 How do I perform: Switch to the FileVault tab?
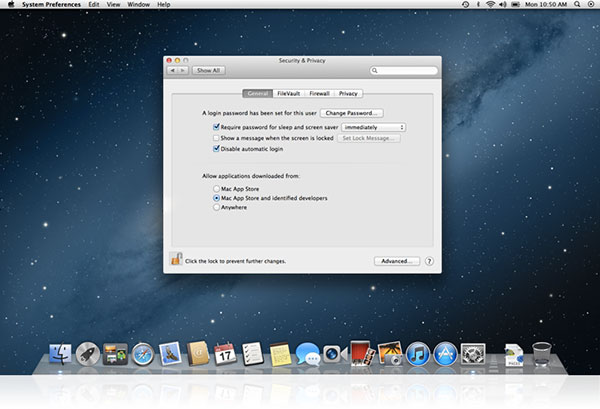289,93
